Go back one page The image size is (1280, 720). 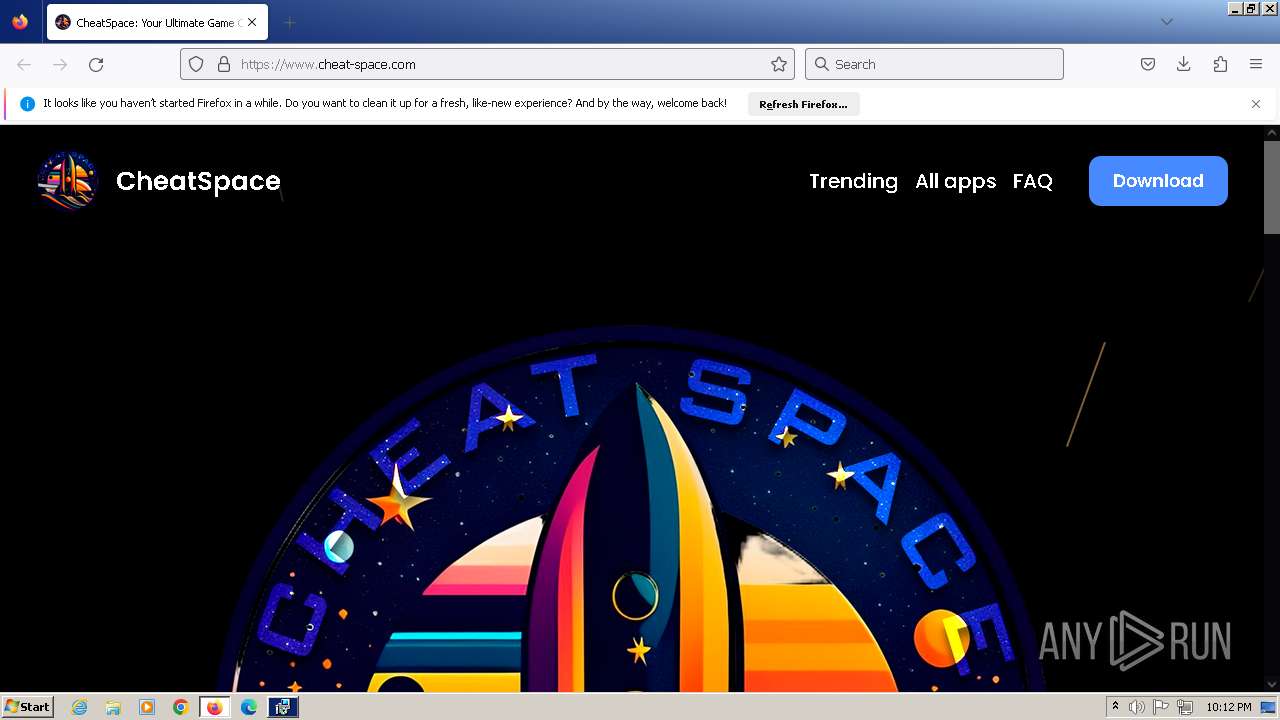(24, 64)
